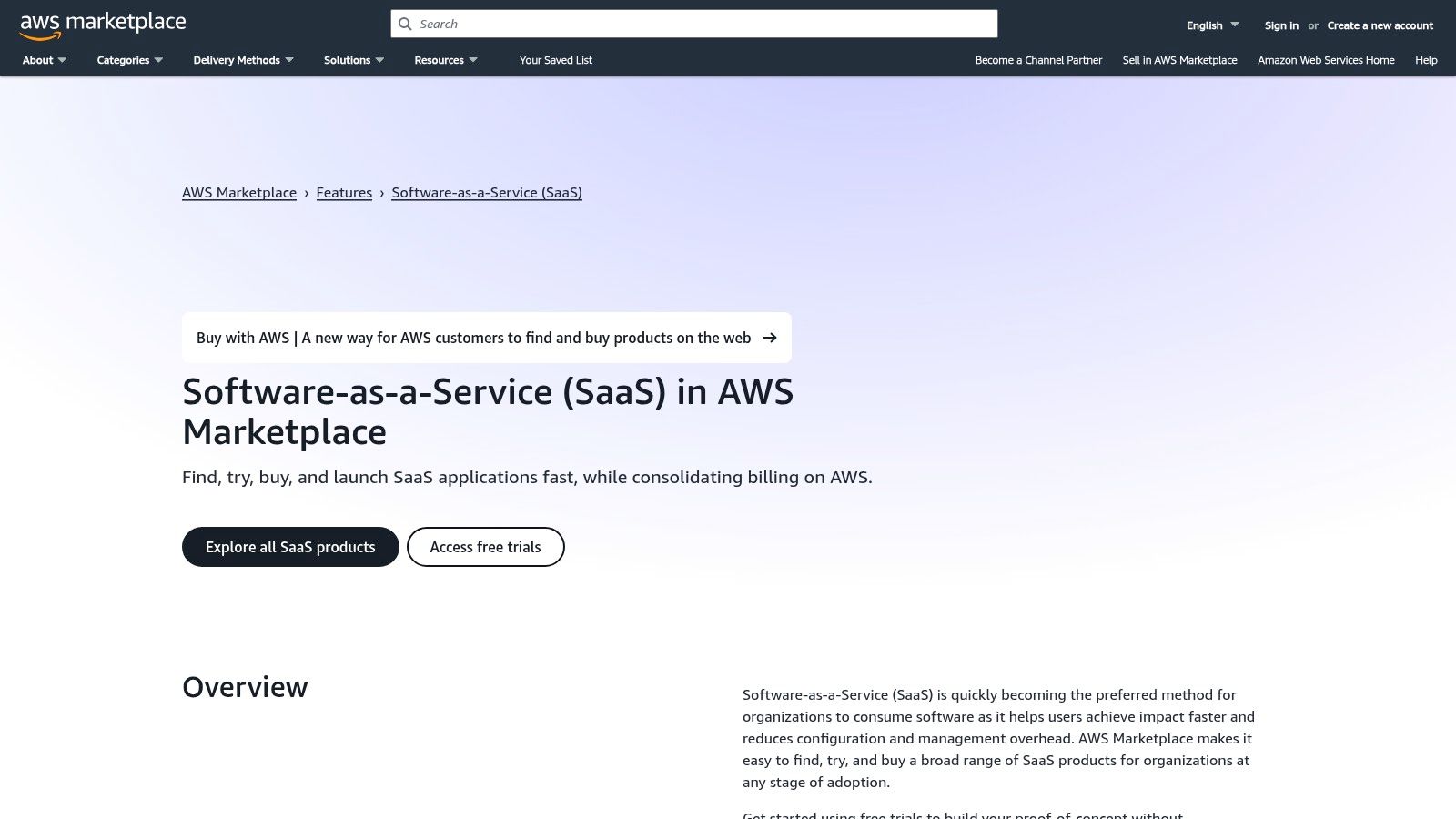Click the search magnifier icon

pos(405,24)
